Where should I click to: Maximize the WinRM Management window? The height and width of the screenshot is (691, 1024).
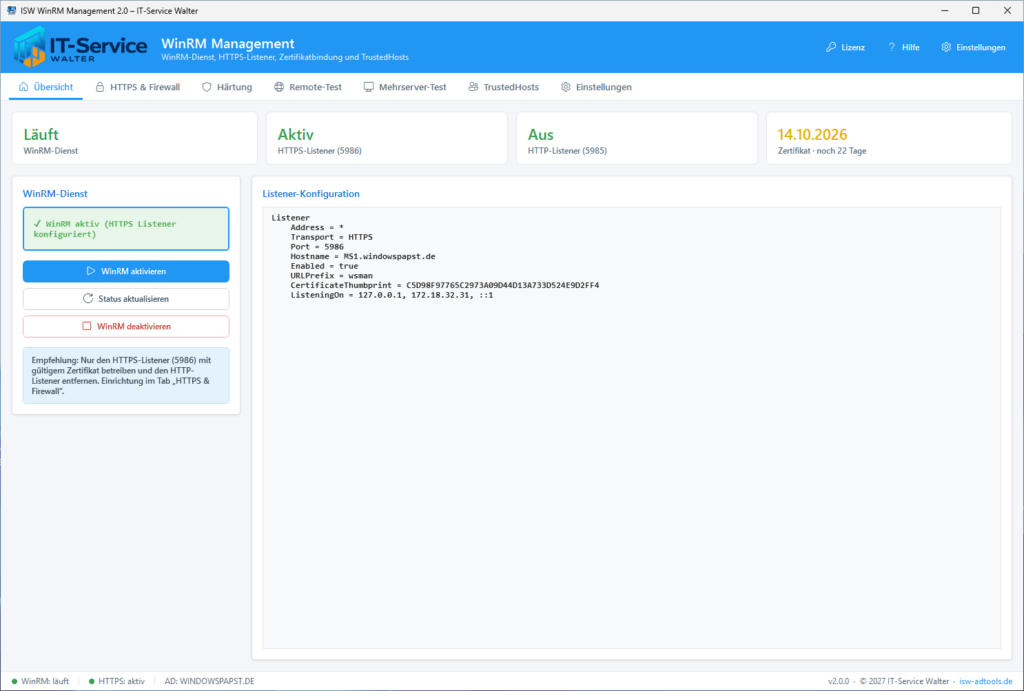coord(976,10)
